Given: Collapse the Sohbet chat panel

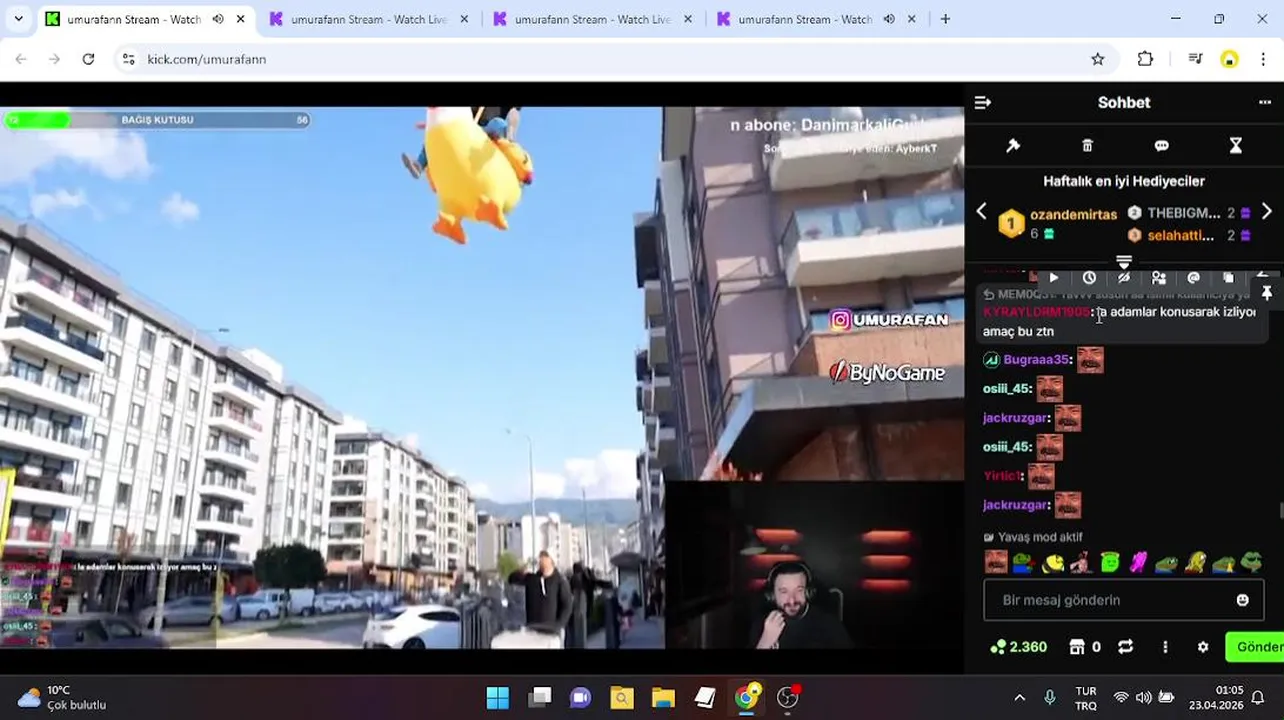Looking at the screenshot, I should 982,102.
